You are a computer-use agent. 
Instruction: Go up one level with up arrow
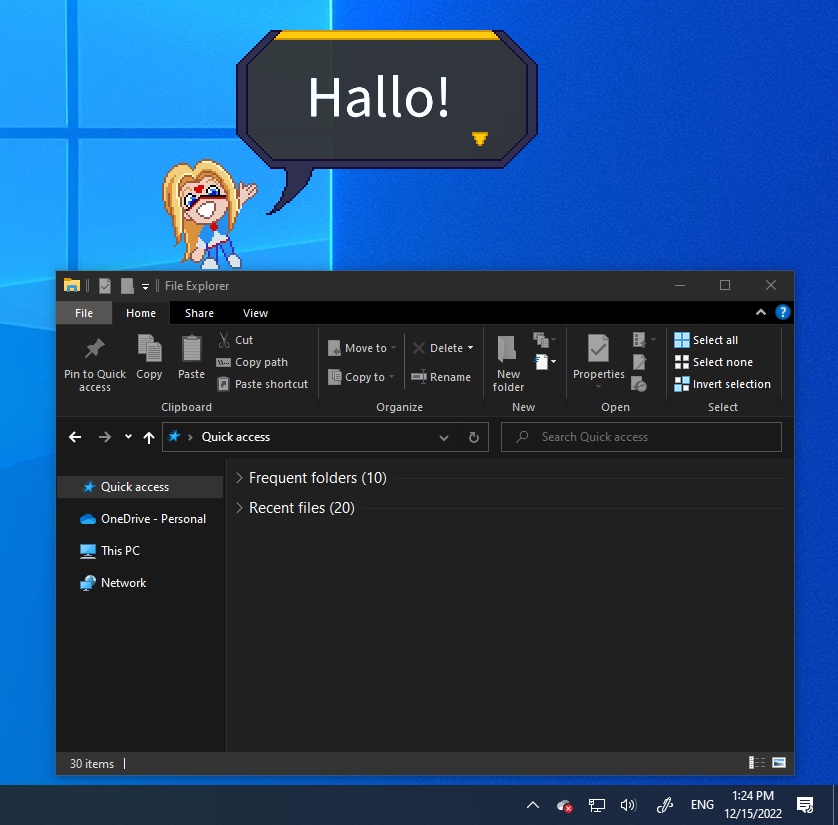(x=149, y=438)
